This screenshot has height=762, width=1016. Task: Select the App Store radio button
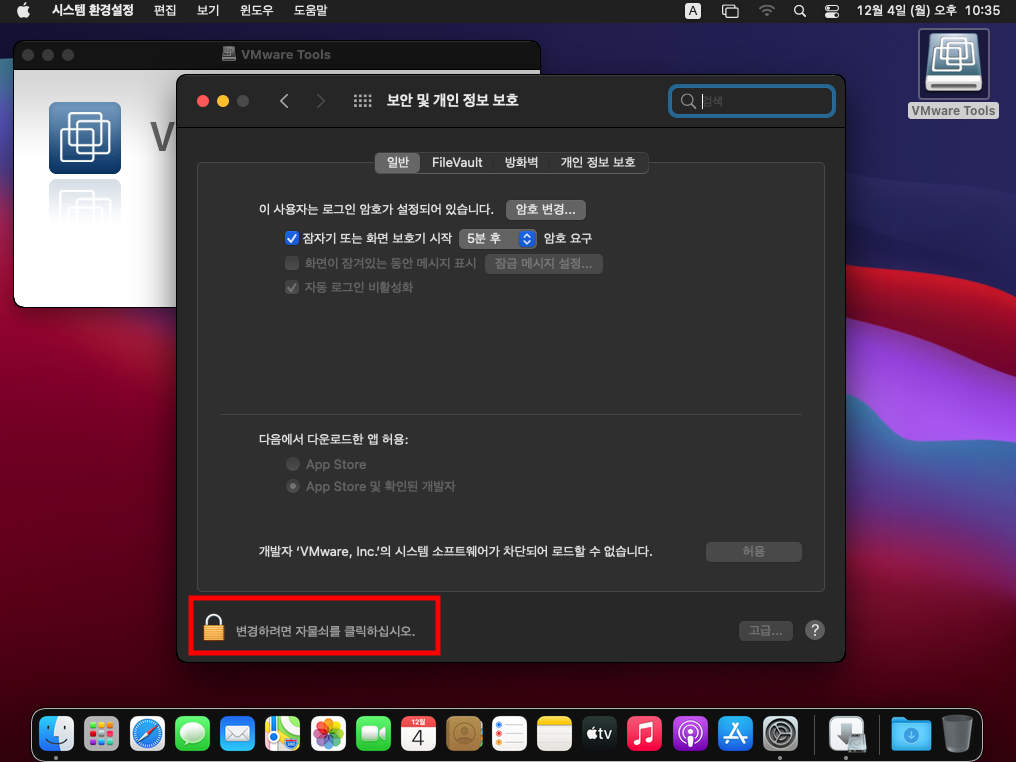tap(293, 464)
